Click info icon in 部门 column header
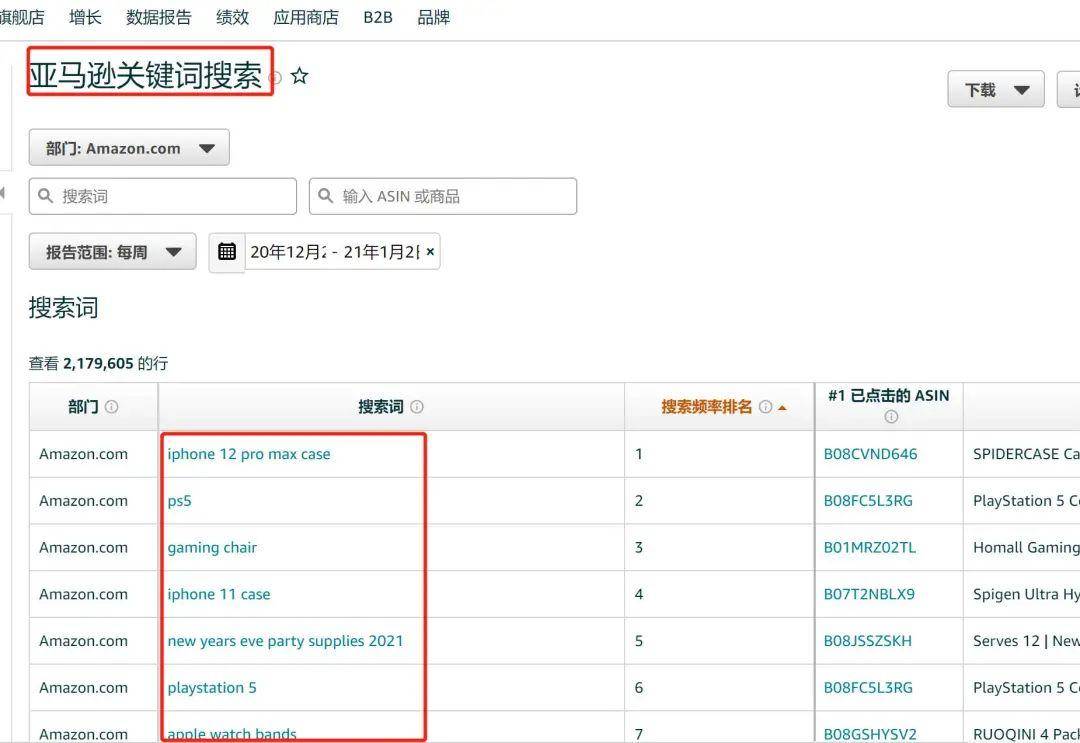The width and height of the screenshot is (1080, 743). [111, 406]
